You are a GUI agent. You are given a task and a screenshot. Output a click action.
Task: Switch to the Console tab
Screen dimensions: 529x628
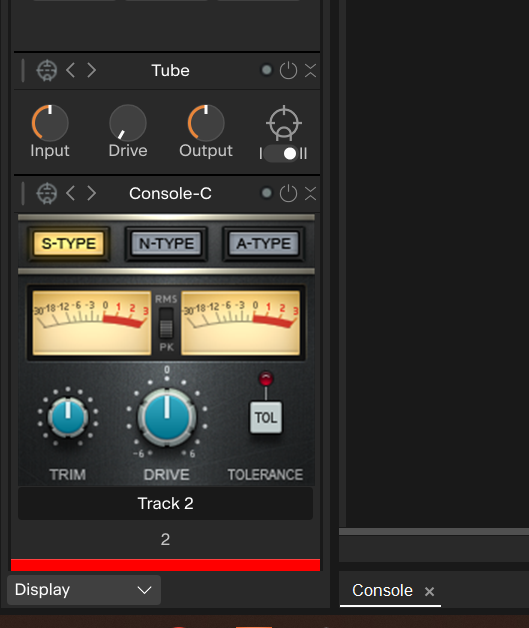382,590
